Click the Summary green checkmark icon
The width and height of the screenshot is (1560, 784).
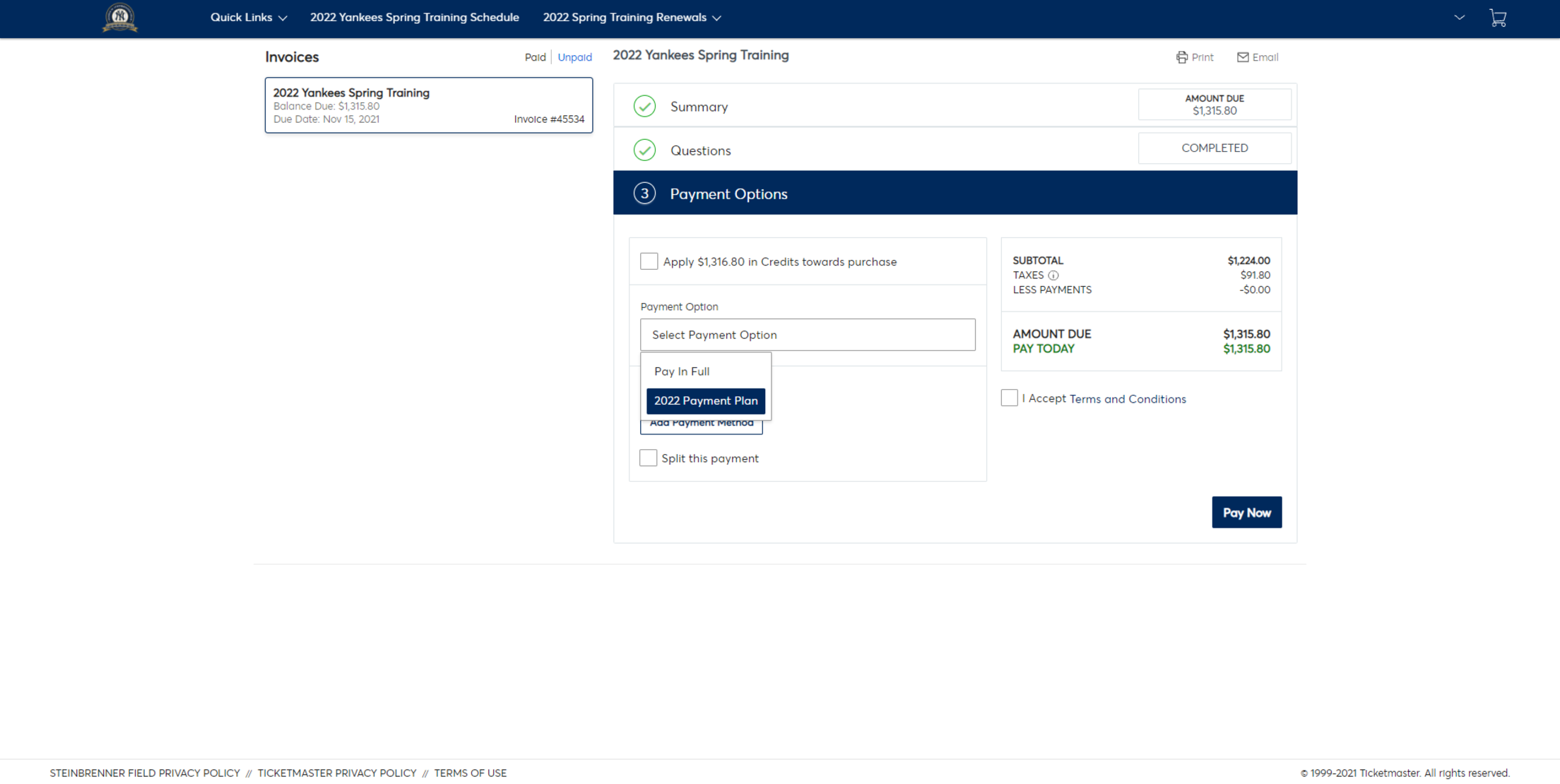point(644,106)
